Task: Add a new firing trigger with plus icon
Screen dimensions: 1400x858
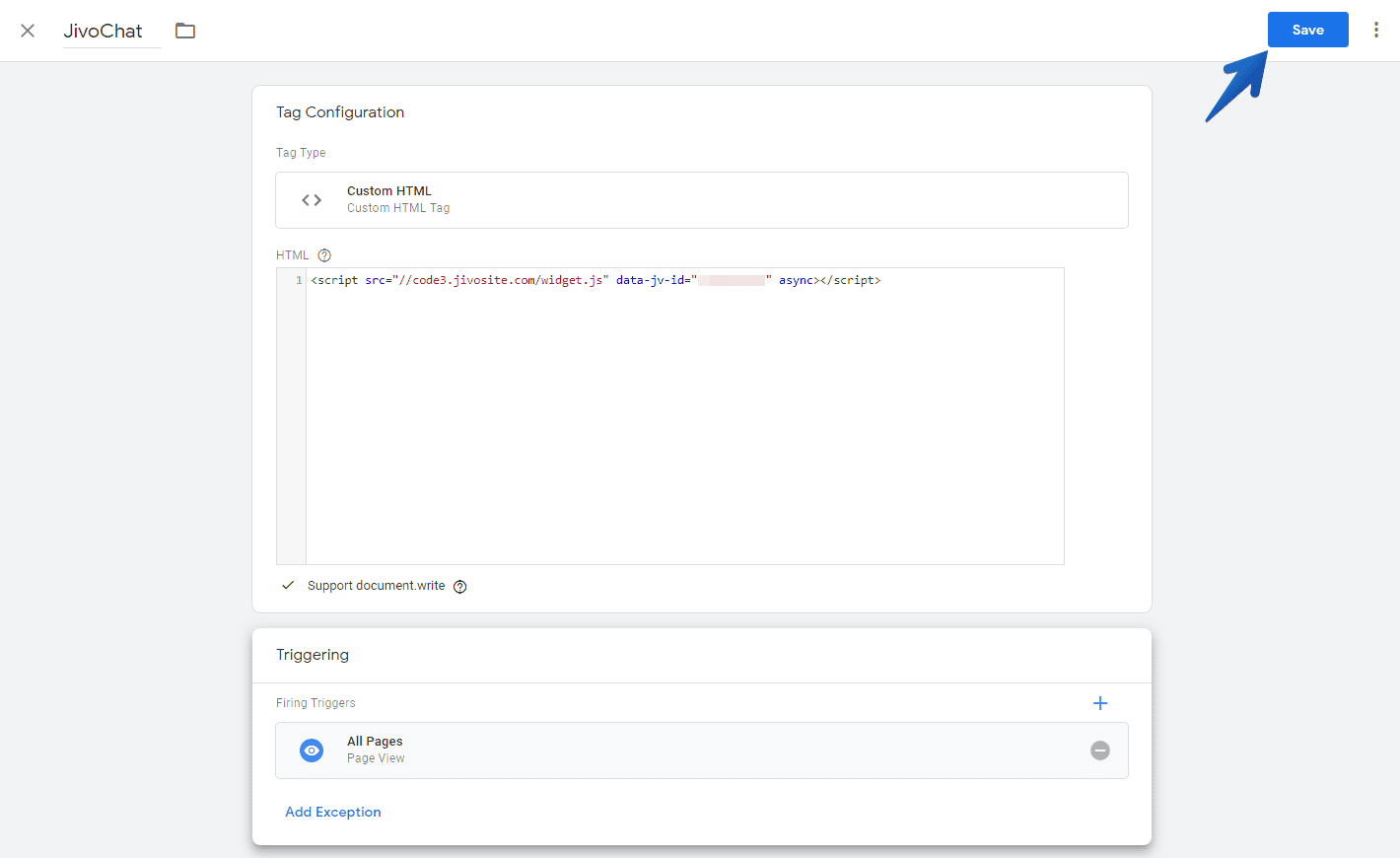Action: 1100,703
